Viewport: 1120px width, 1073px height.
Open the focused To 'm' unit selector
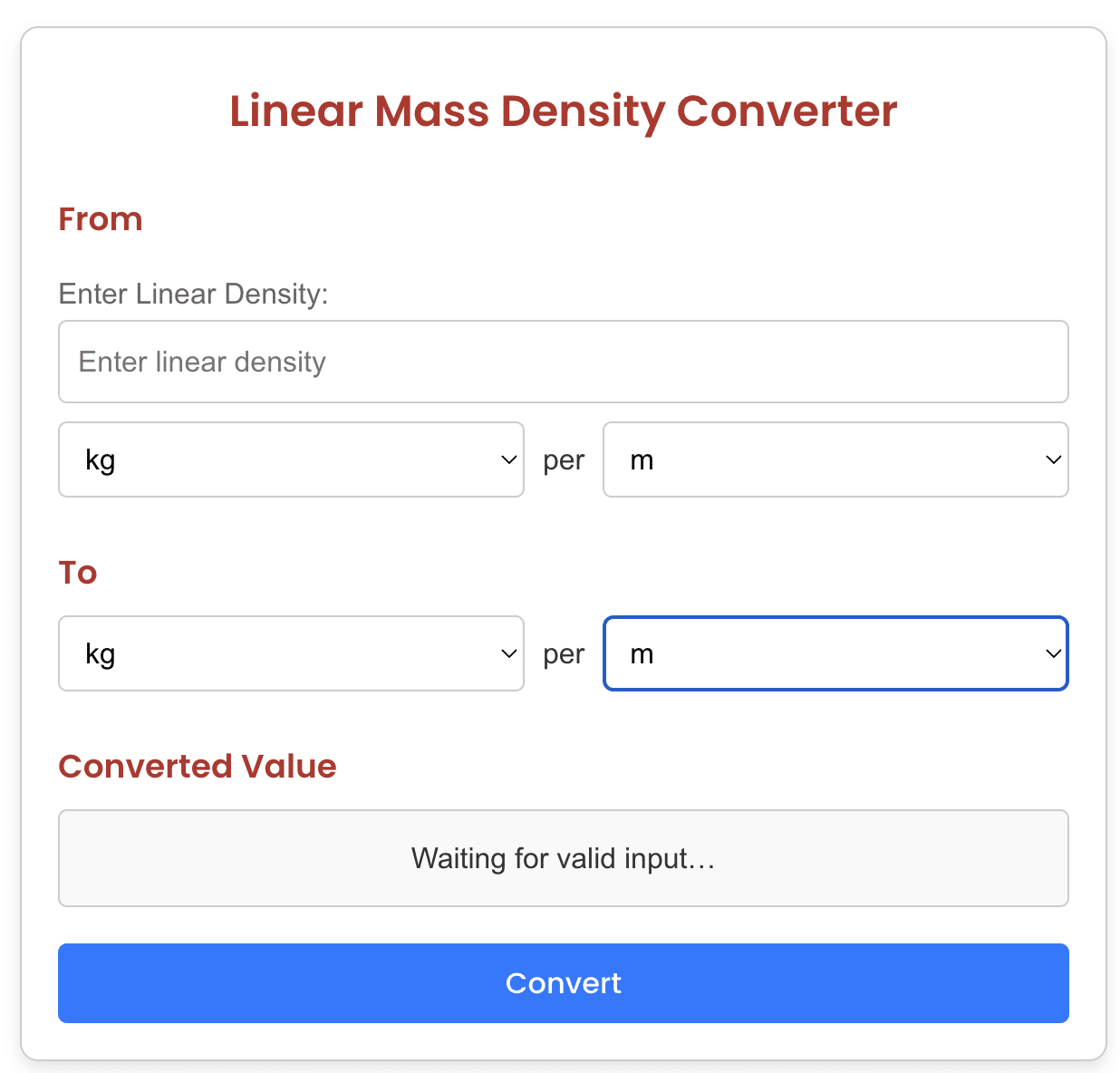point(835,653)
